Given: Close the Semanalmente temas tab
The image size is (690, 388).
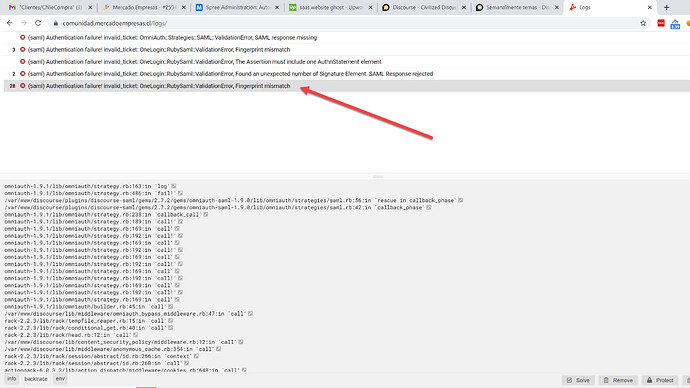Looking at the screenshot, I should coord(557,7).
